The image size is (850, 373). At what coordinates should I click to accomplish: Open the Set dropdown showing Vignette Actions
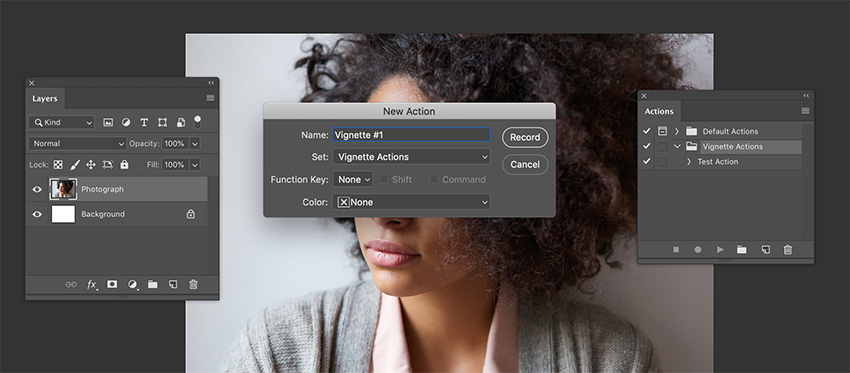[411, 157]
